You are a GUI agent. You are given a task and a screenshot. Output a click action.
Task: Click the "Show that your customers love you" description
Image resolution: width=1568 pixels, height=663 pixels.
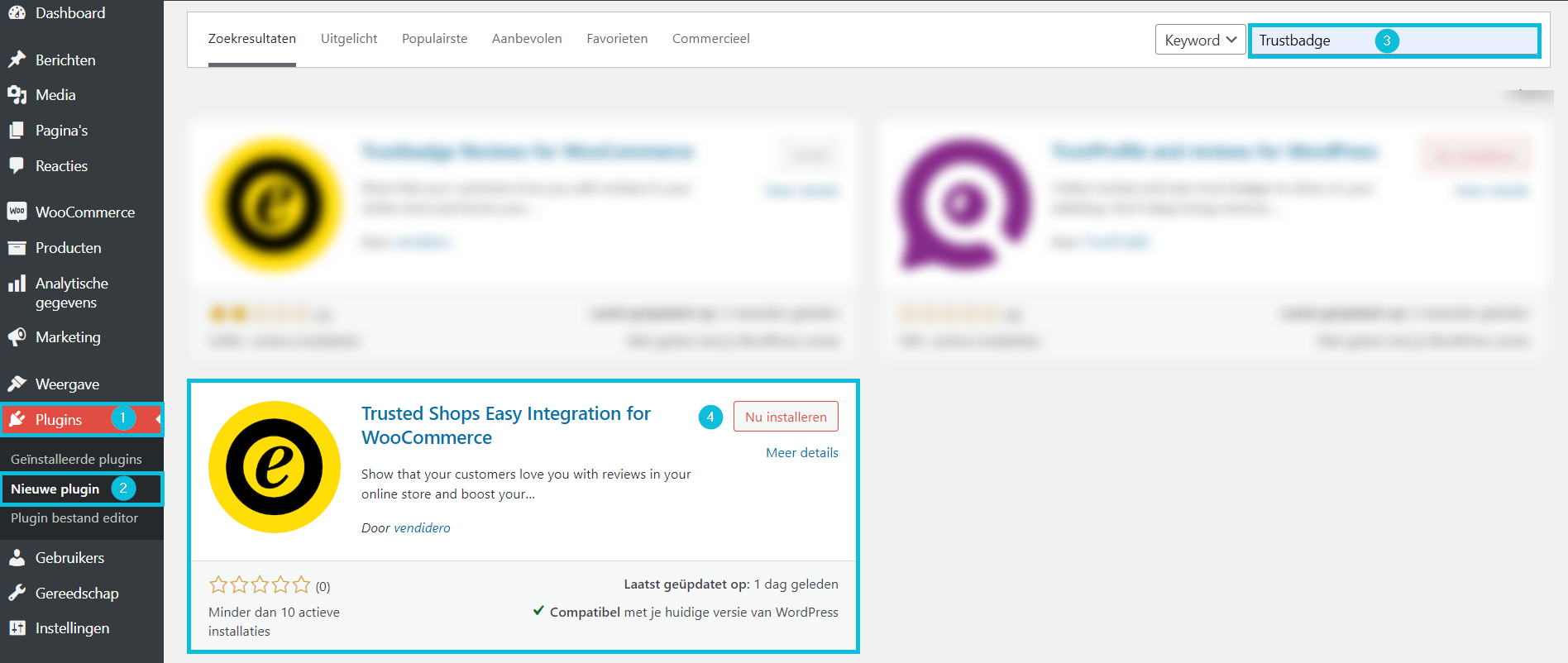[526, 484]
